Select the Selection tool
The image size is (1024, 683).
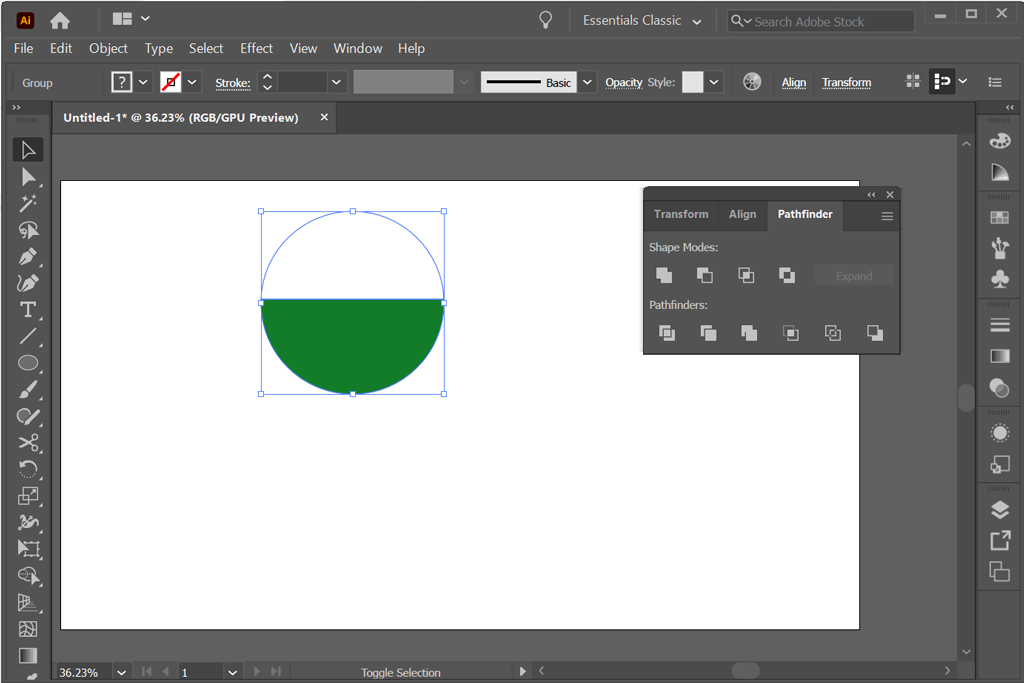(28, 149)
